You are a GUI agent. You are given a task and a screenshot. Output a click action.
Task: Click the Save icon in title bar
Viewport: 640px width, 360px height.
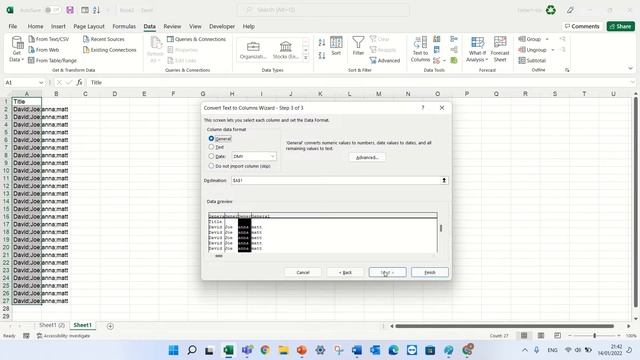click(70, 10)
